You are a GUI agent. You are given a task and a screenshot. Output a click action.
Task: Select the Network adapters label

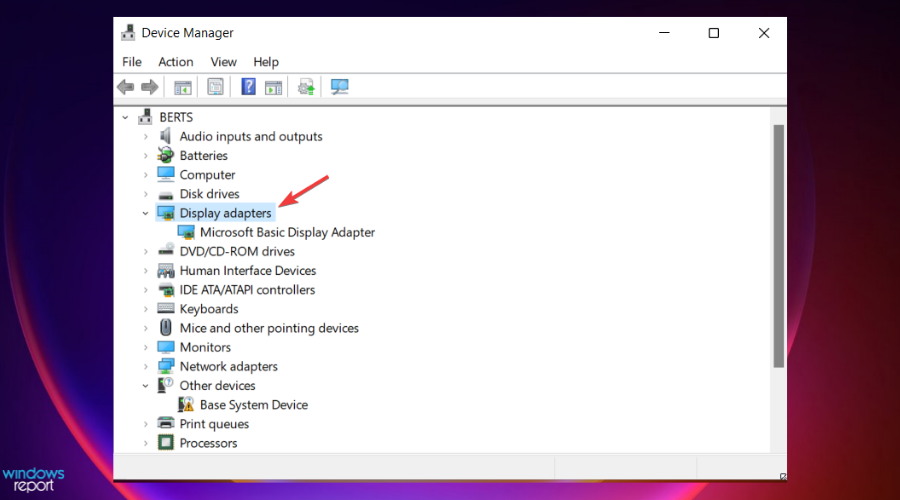[228, 366]
